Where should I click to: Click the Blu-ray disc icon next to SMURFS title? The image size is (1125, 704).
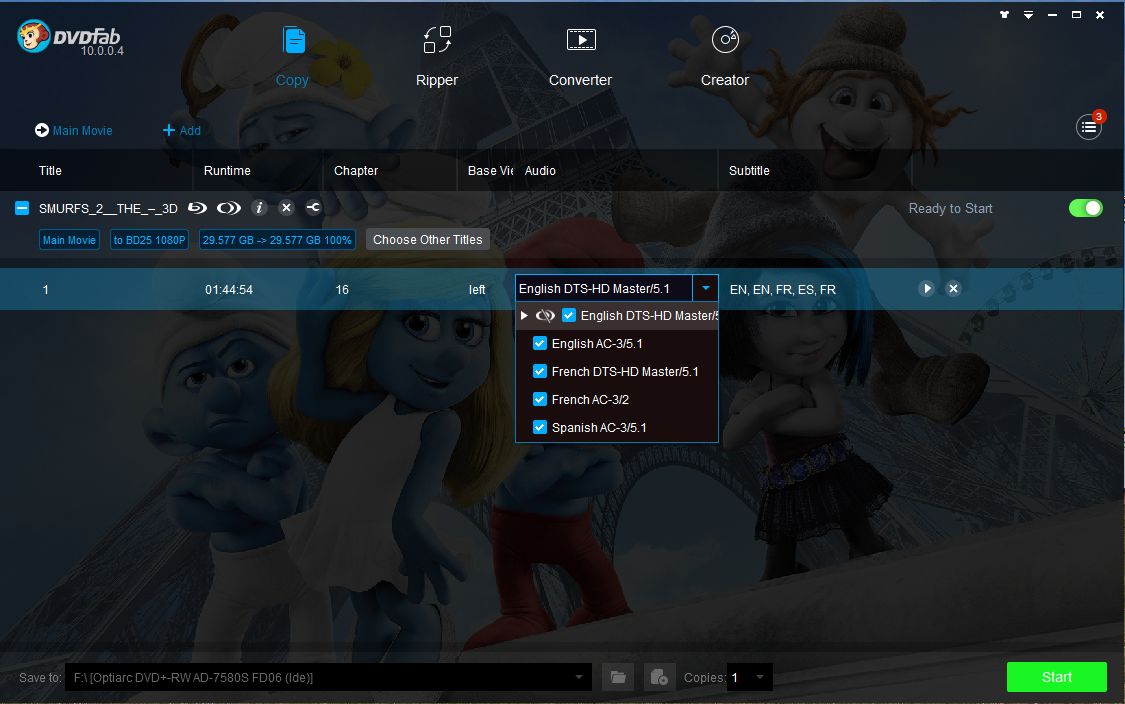tap(197, 208)
